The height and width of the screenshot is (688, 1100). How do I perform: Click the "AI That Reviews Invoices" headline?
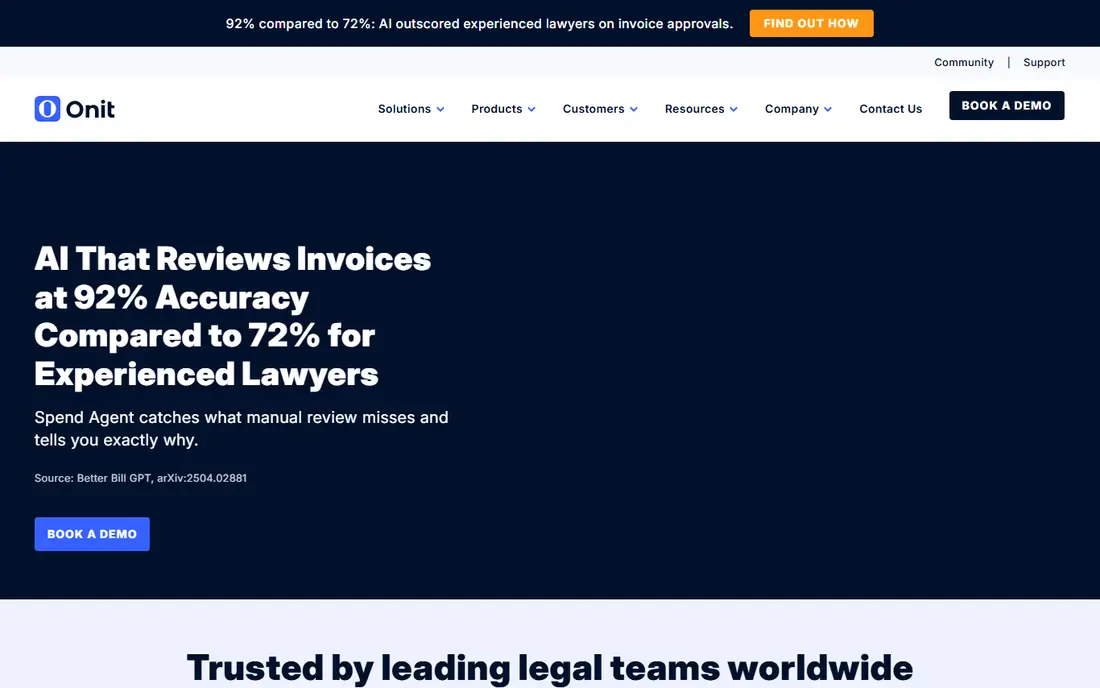(232, 316)
